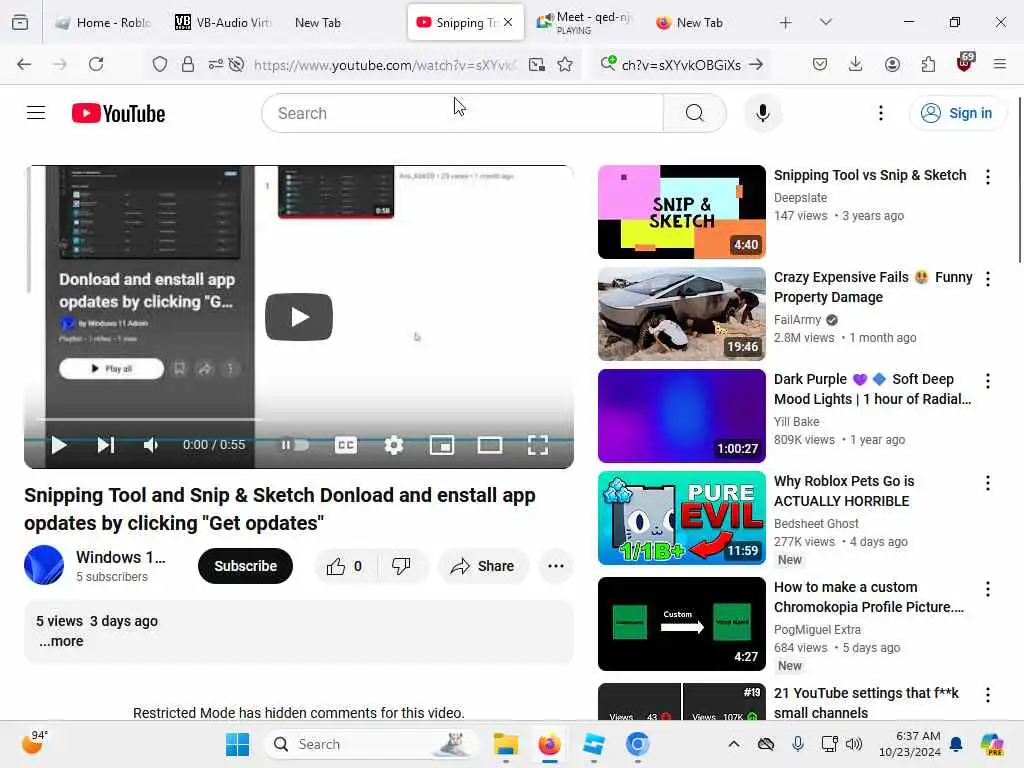Bookmark this page with the star
Screen dimensions: 1024x768
click(565, 64)
